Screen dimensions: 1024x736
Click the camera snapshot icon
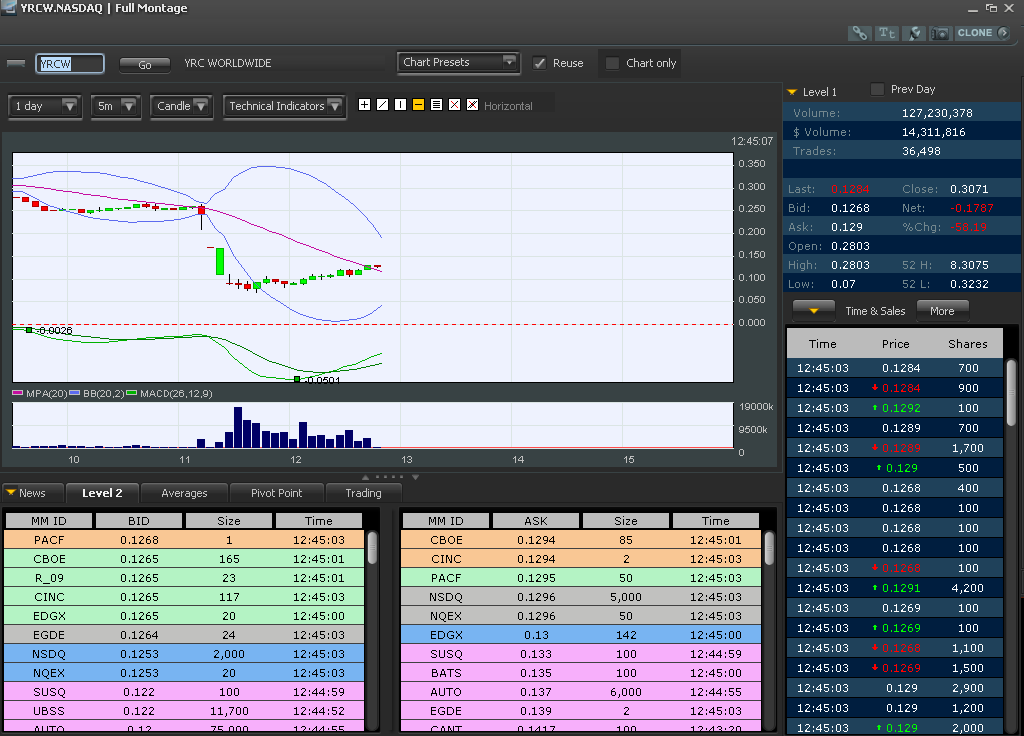939,33
